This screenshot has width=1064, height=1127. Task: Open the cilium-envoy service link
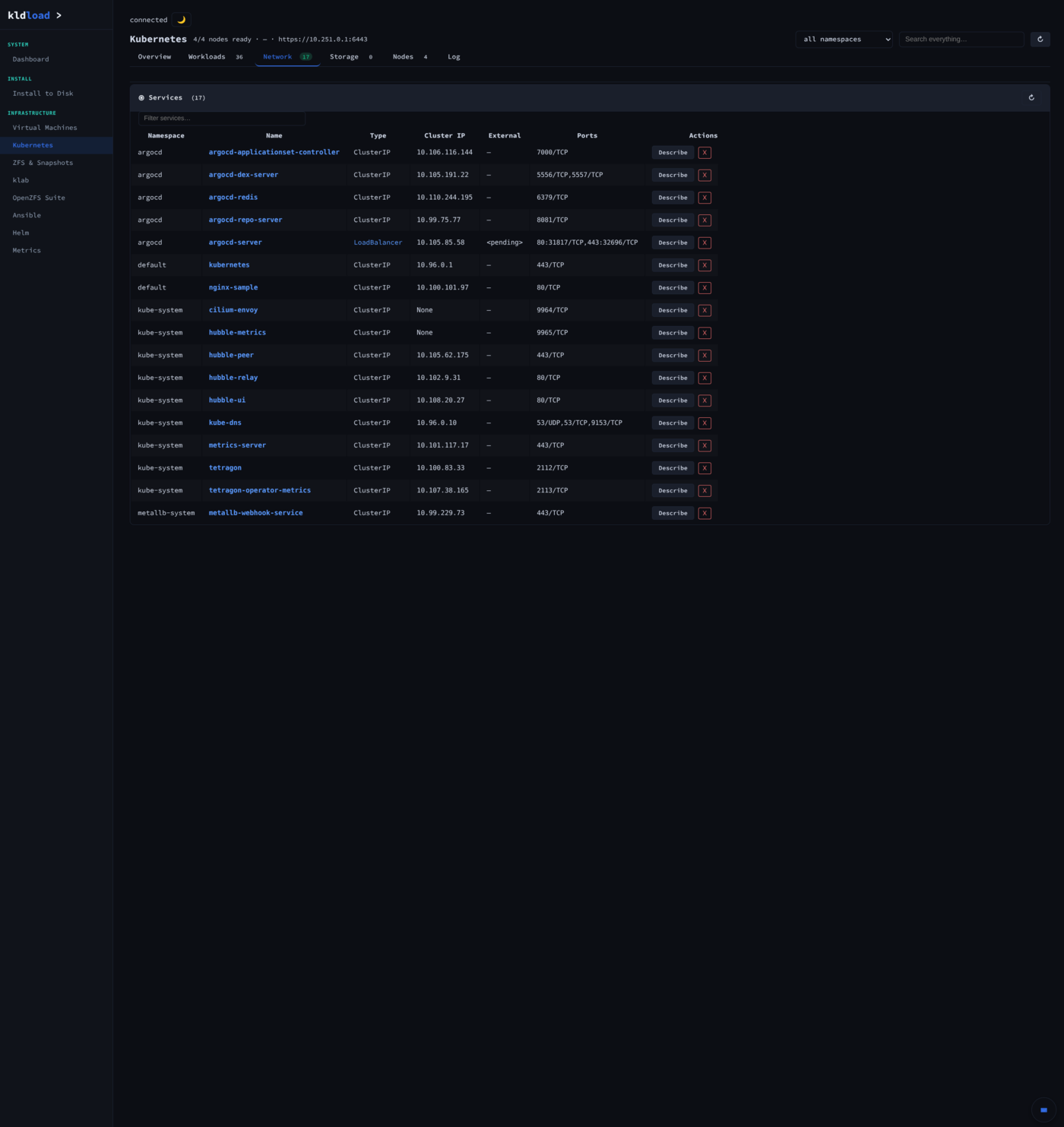tap(233, 310)
